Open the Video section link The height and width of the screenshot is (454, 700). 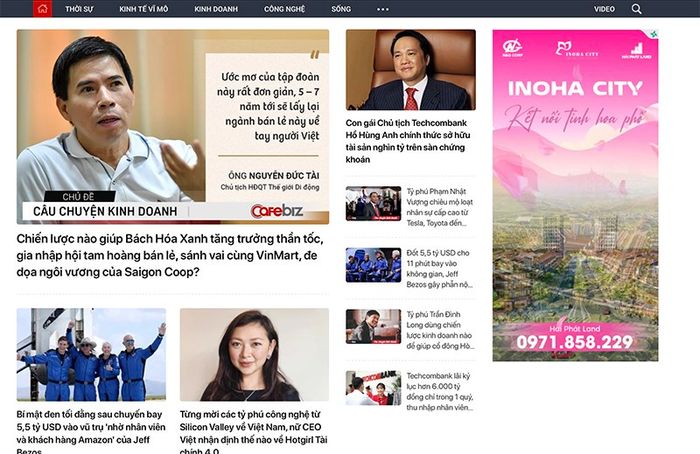604,9
